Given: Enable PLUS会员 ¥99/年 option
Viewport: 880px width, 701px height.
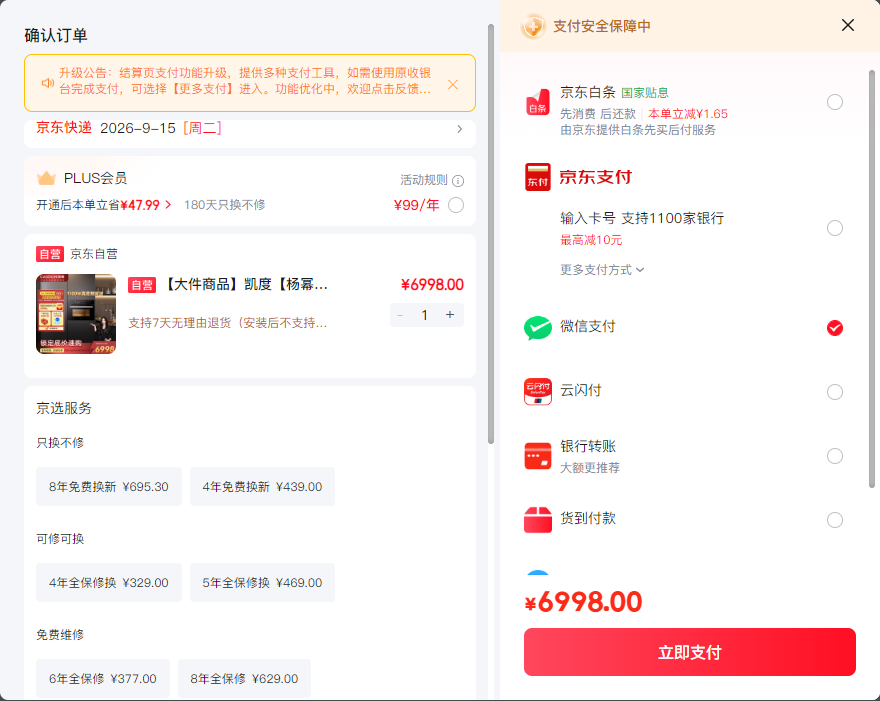Looking at the screenshot, I should coord(456,205).
